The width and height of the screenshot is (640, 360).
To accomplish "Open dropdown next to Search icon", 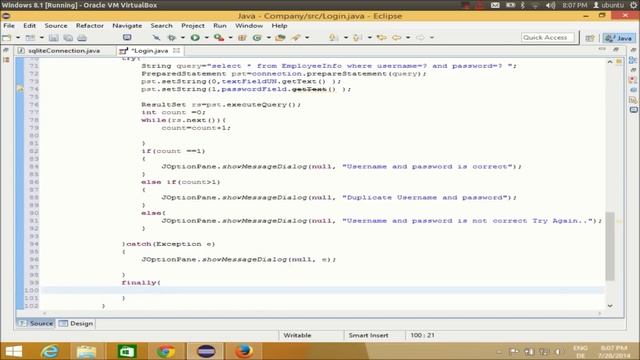I will pos(307,38).
